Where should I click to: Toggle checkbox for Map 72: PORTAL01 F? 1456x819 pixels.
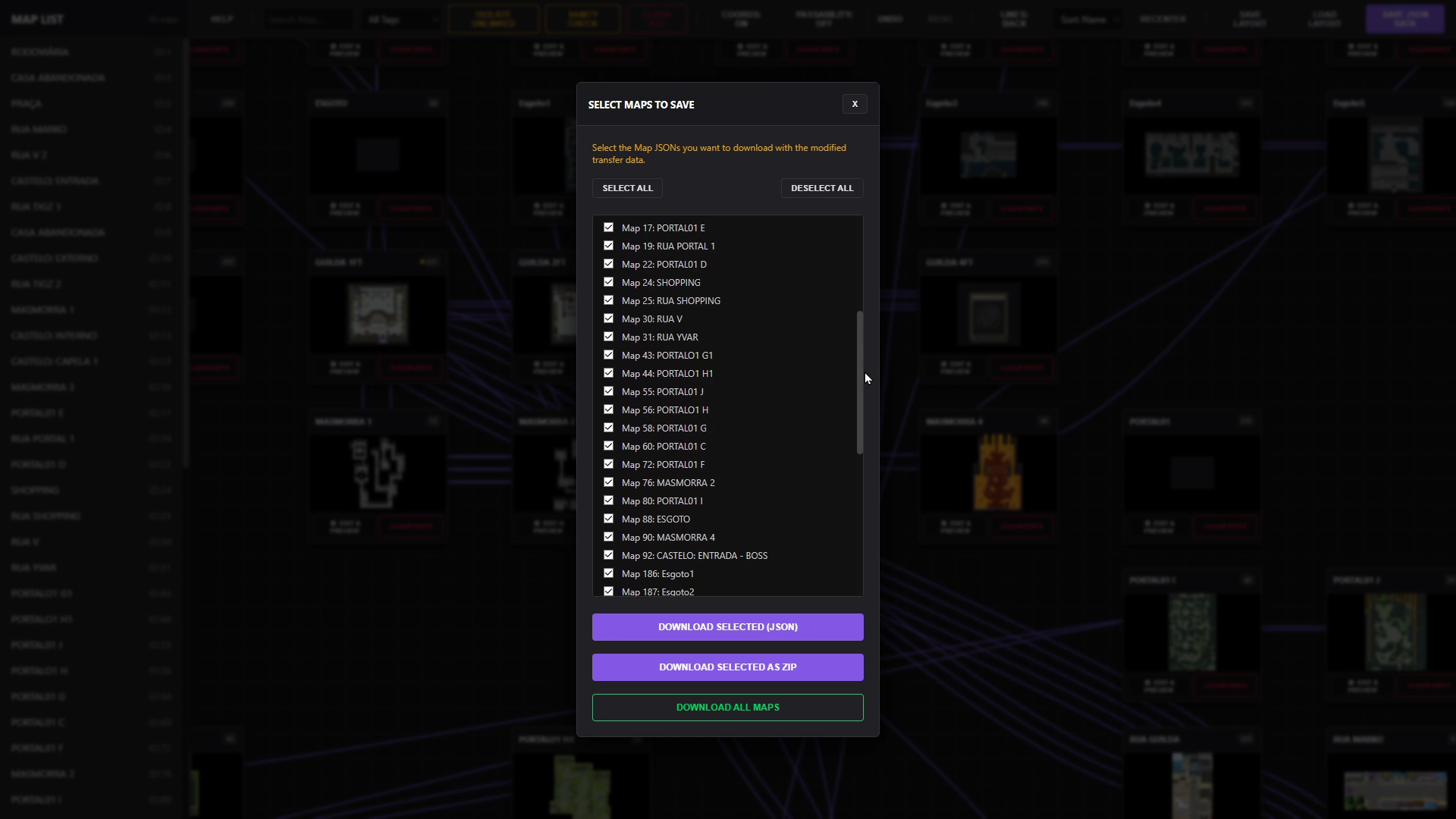(x=608, y=464)
